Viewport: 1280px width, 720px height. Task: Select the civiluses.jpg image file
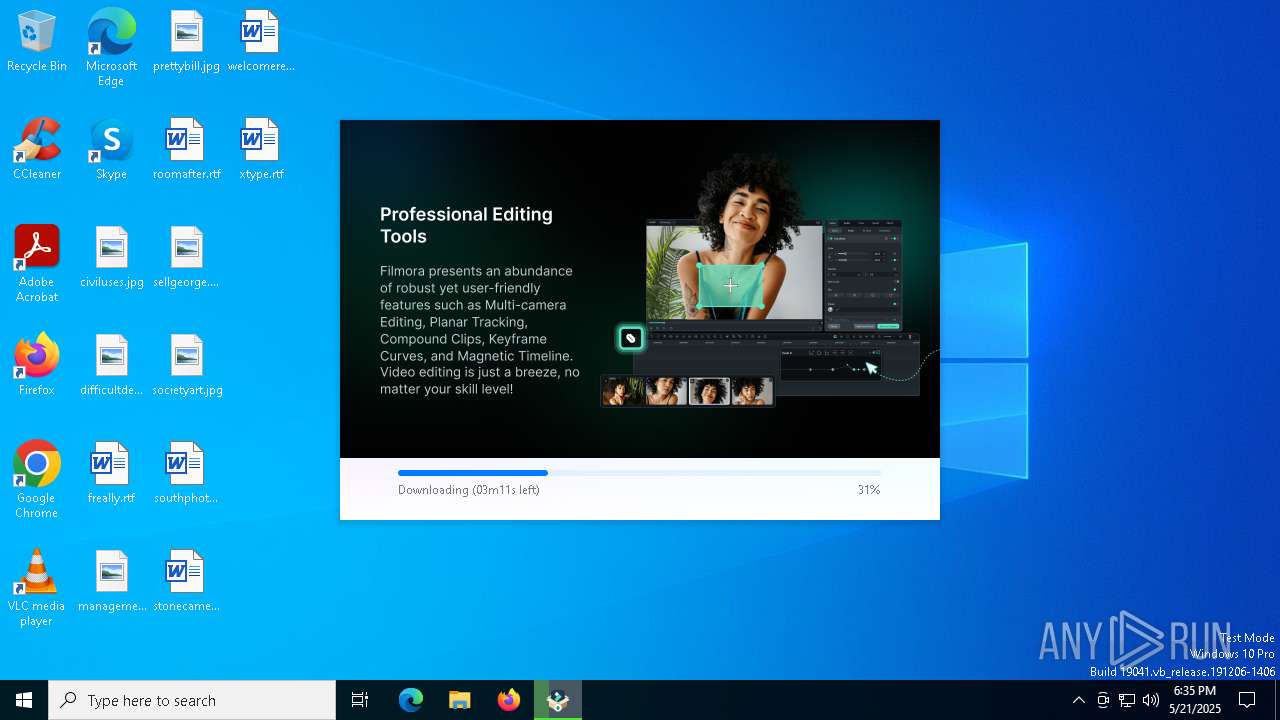click(111, 258)
